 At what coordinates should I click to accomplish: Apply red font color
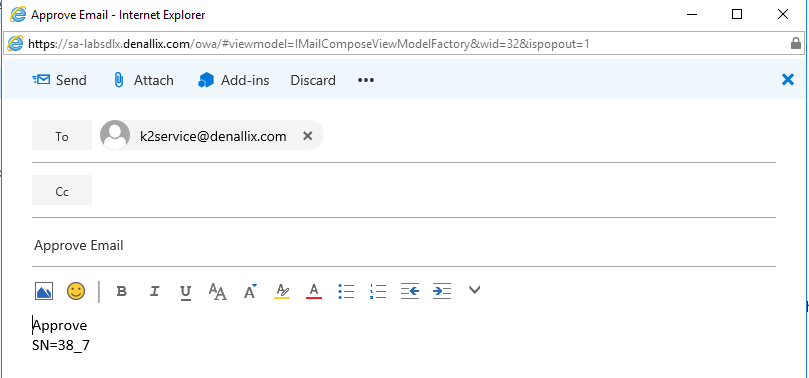click(314, 291)
